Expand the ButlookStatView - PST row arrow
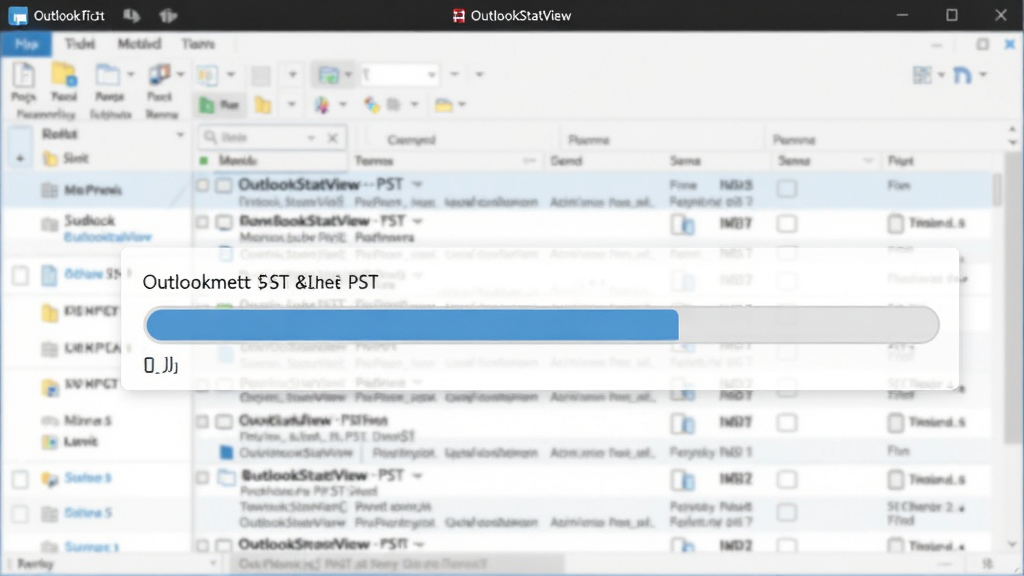1024x576 pixels. coord(417,476)
